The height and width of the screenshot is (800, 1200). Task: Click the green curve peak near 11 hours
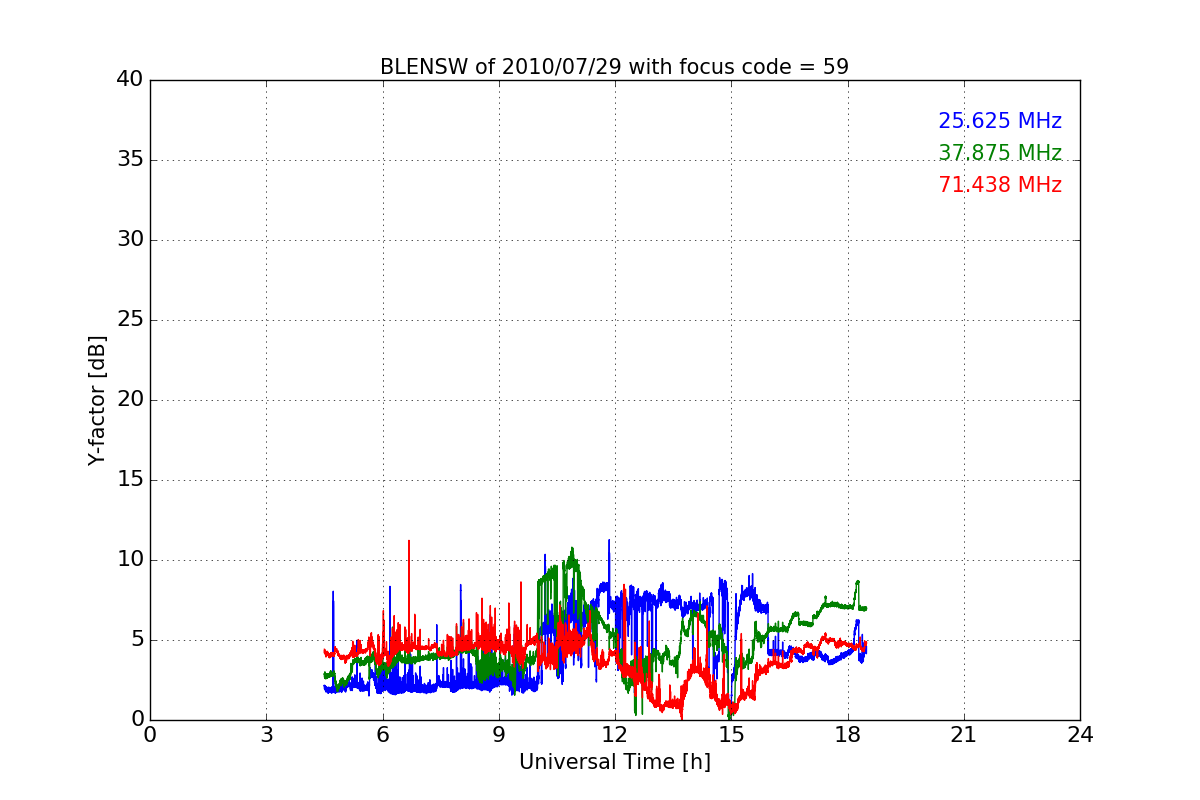coord(572,549)
